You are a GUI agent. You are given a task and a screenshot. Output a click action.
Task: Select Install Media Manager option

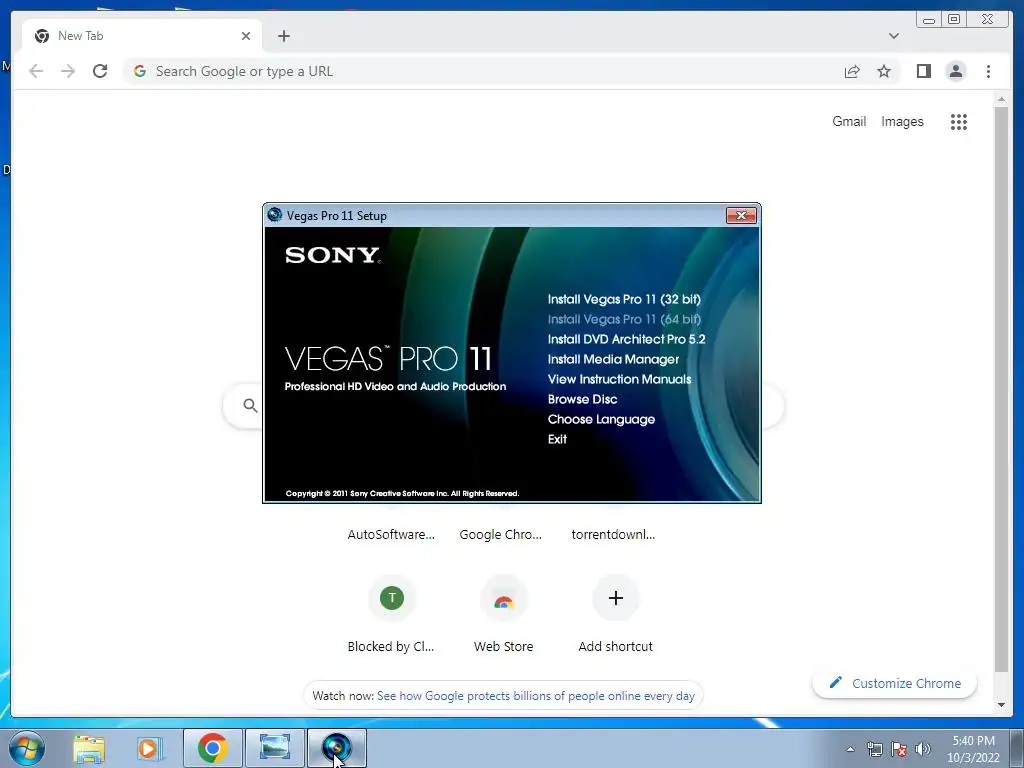(x=613, y=359)
